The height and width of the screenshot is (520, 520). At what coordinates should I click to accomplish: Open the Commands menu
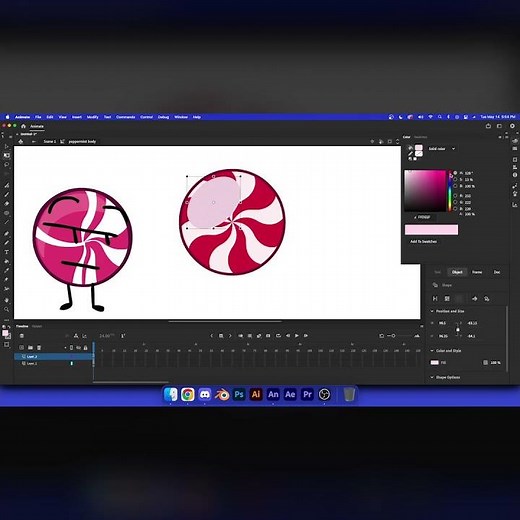coord(126,117)
